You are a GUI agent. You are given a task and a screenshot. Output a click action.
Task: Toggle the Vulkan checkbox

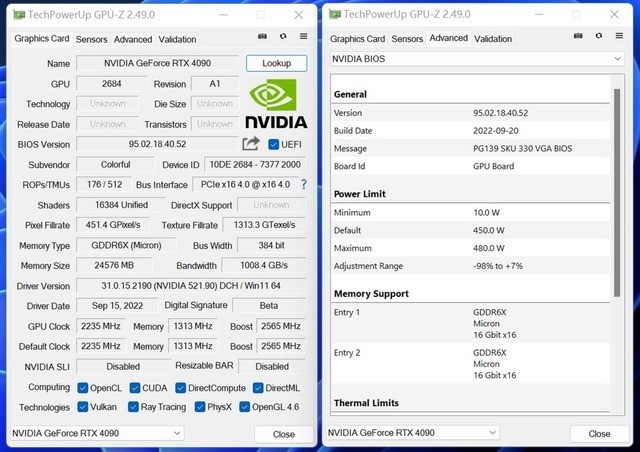(x=82, y=407)
